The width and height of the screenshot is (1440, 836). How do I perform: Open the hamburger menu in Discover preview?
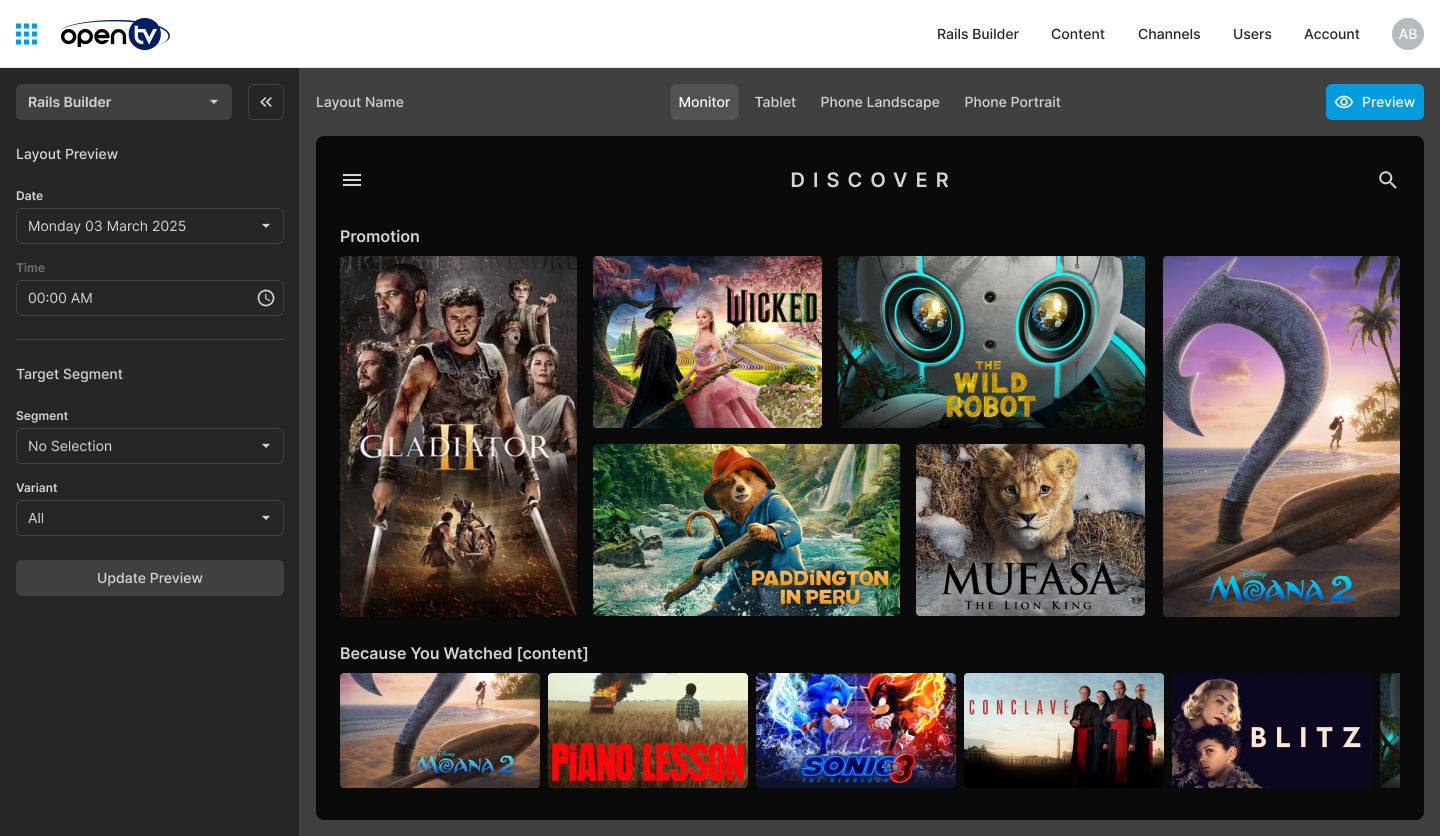(352, 180)
